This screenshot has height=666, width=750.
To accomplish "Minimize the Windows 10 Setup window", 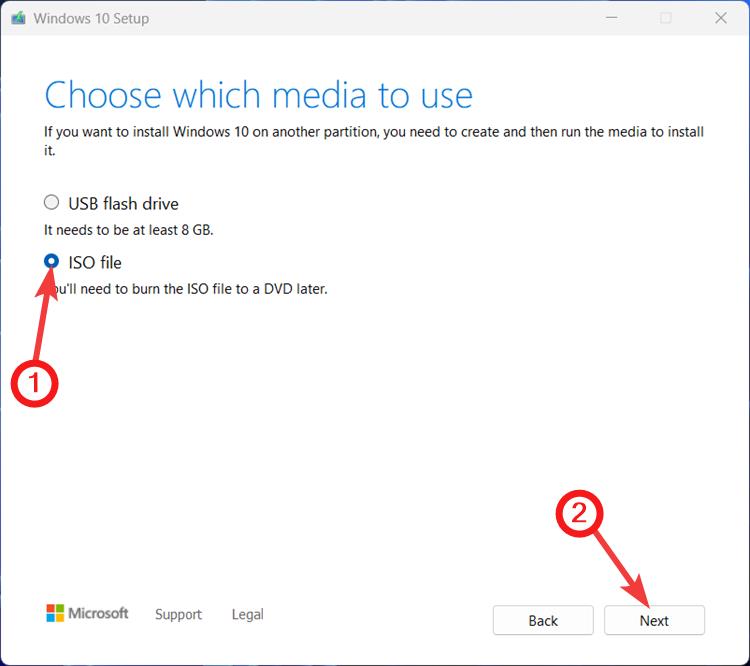I will coord(612,18).
